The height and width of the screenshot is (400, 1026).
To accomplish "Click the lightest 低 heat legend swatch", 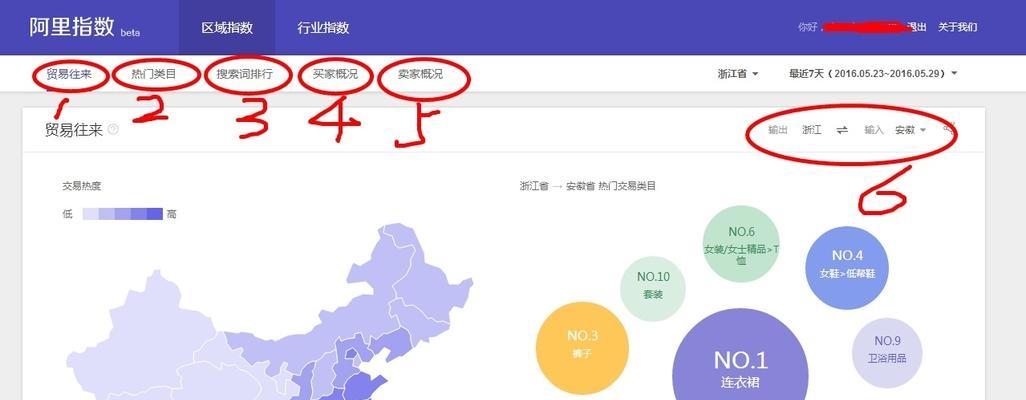I will click(x=90, y=214).
